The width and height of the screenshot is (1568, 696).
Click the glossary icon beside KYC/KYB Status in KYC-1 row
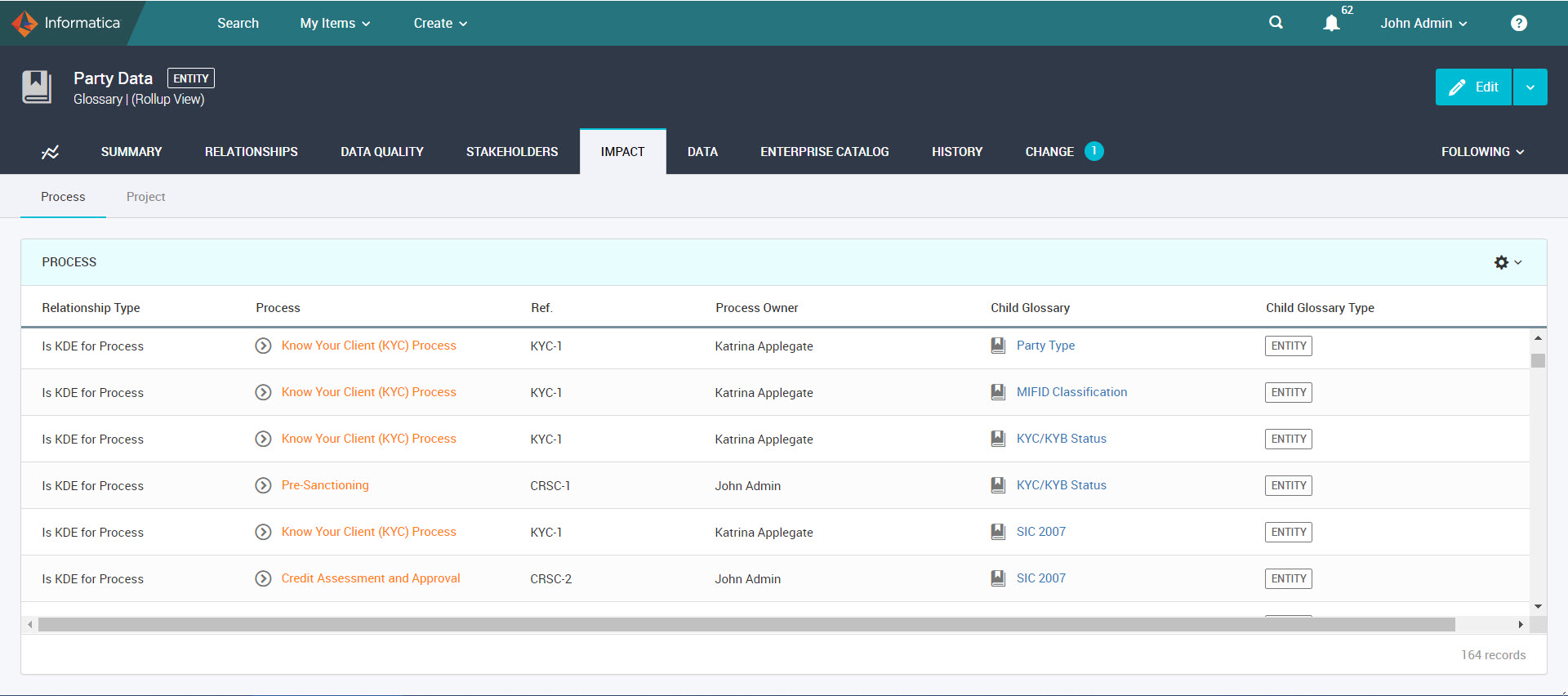click(x=998, y=439)
